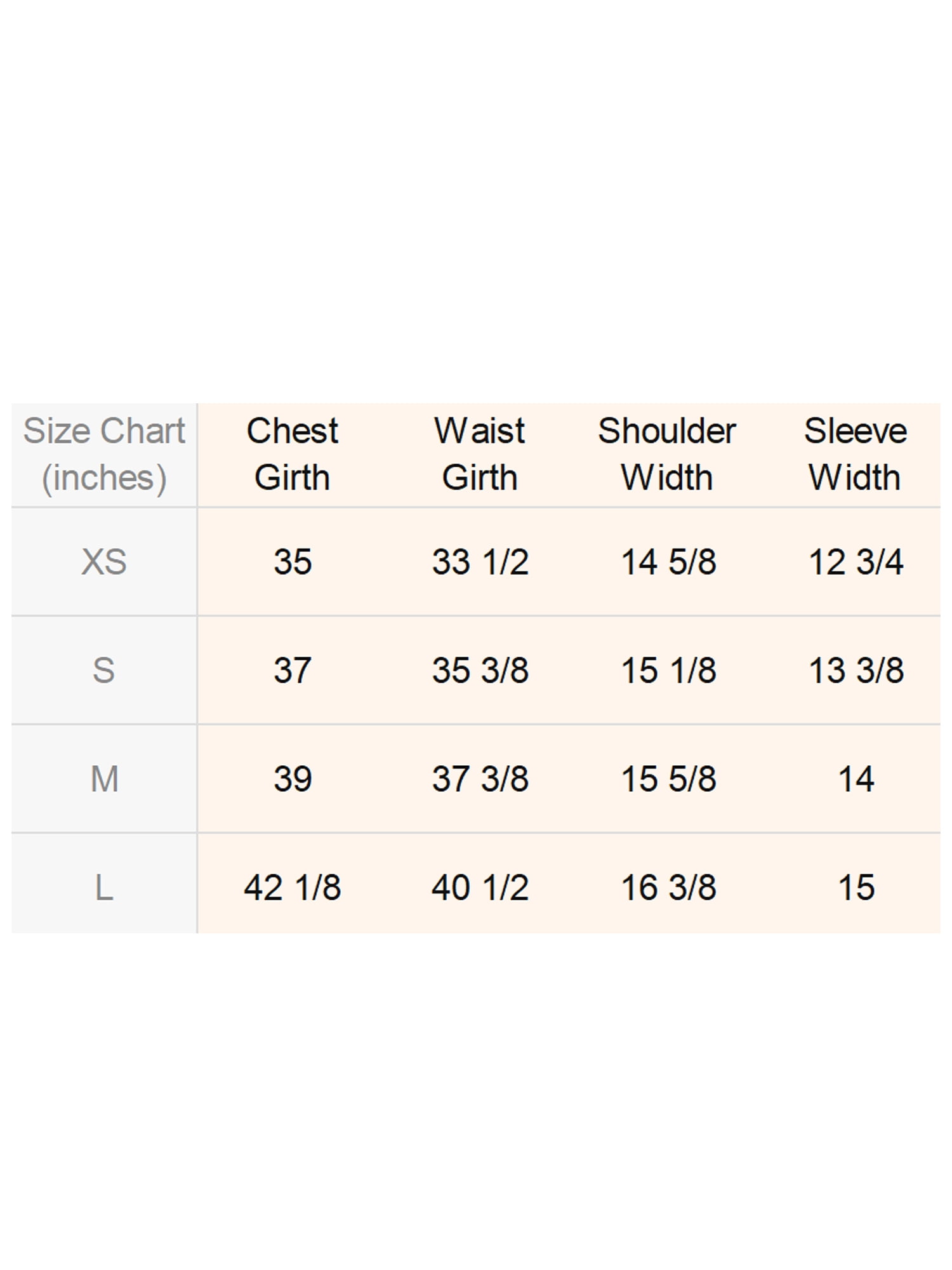The image size is (952, 1270).
Task: Select the L size row label
Action: [x=104, y=888]
